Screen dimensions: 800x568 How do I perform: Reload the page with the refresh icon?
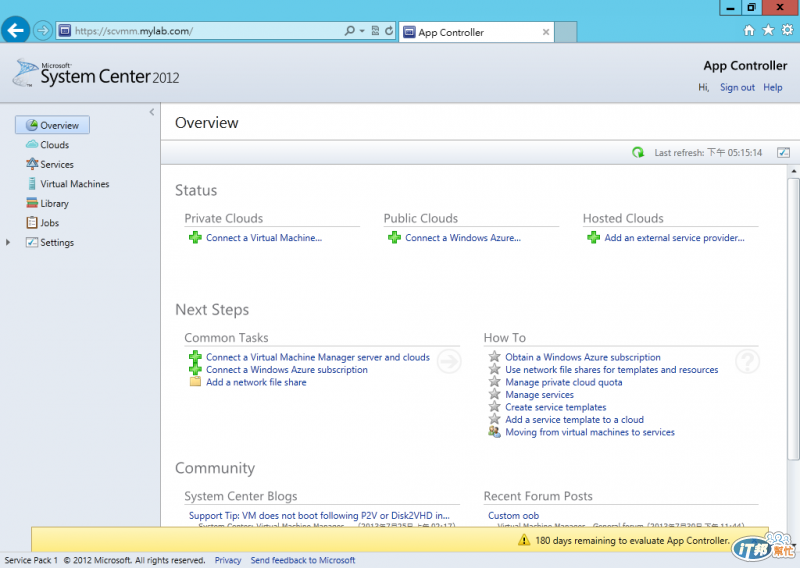(x=389, y=31)
